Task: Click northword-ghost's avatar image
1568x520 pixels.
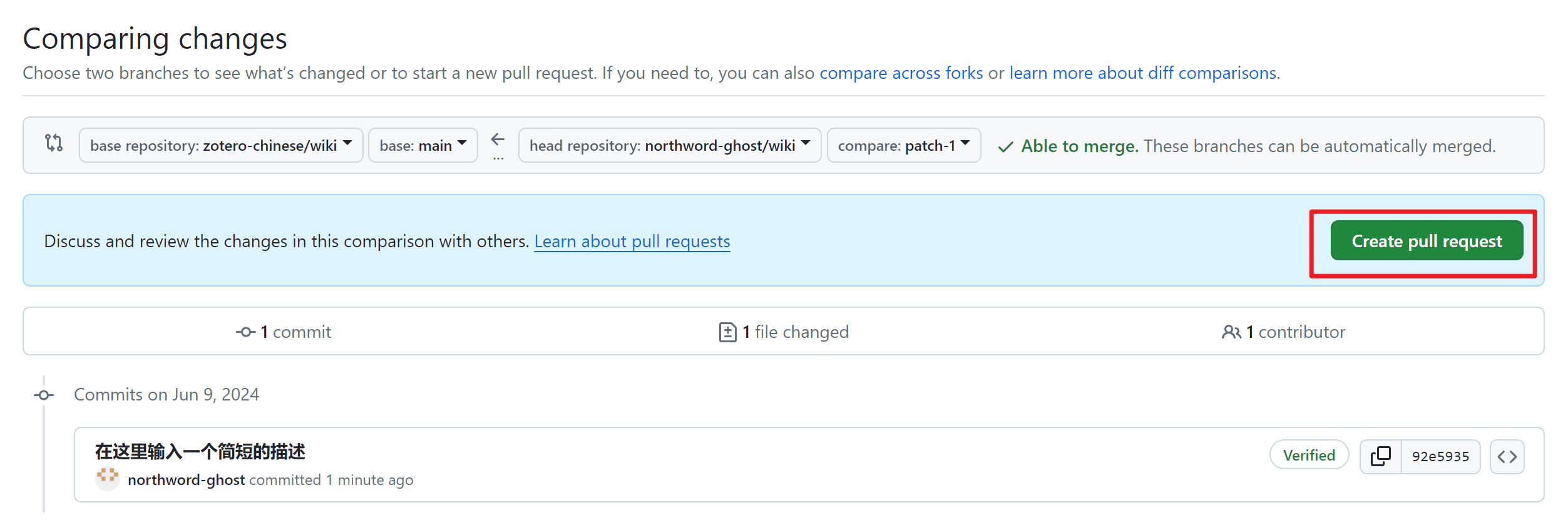Action: coord(108,479)
